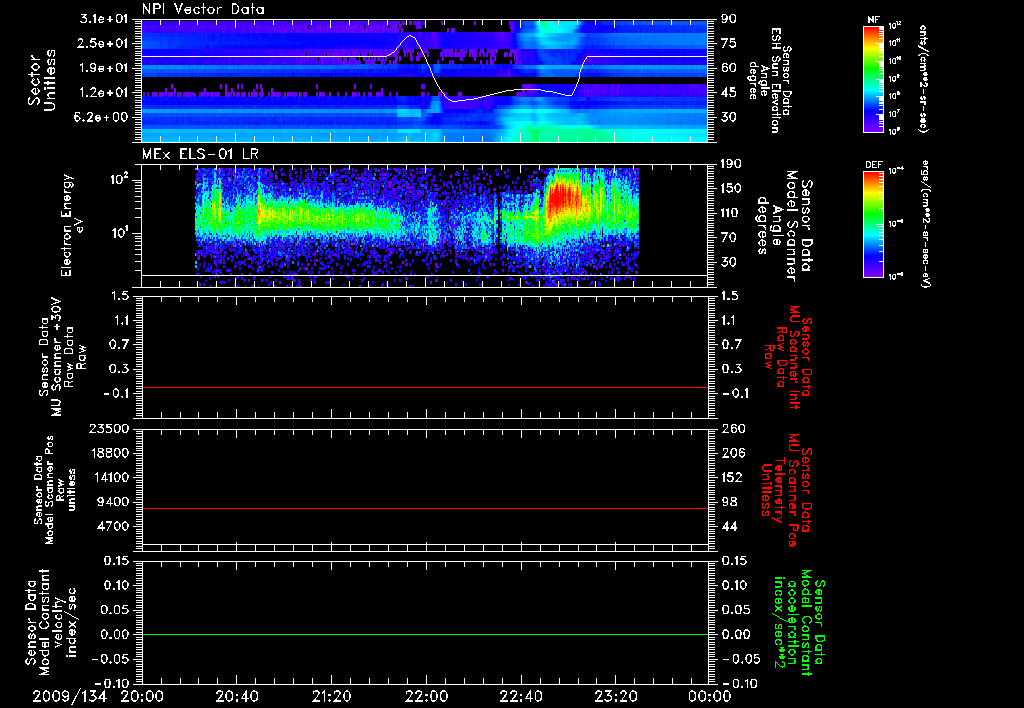Click the red MU Scanner Pos telemetry line
This screenshot has width=1024, height=708.
(424, 508)
